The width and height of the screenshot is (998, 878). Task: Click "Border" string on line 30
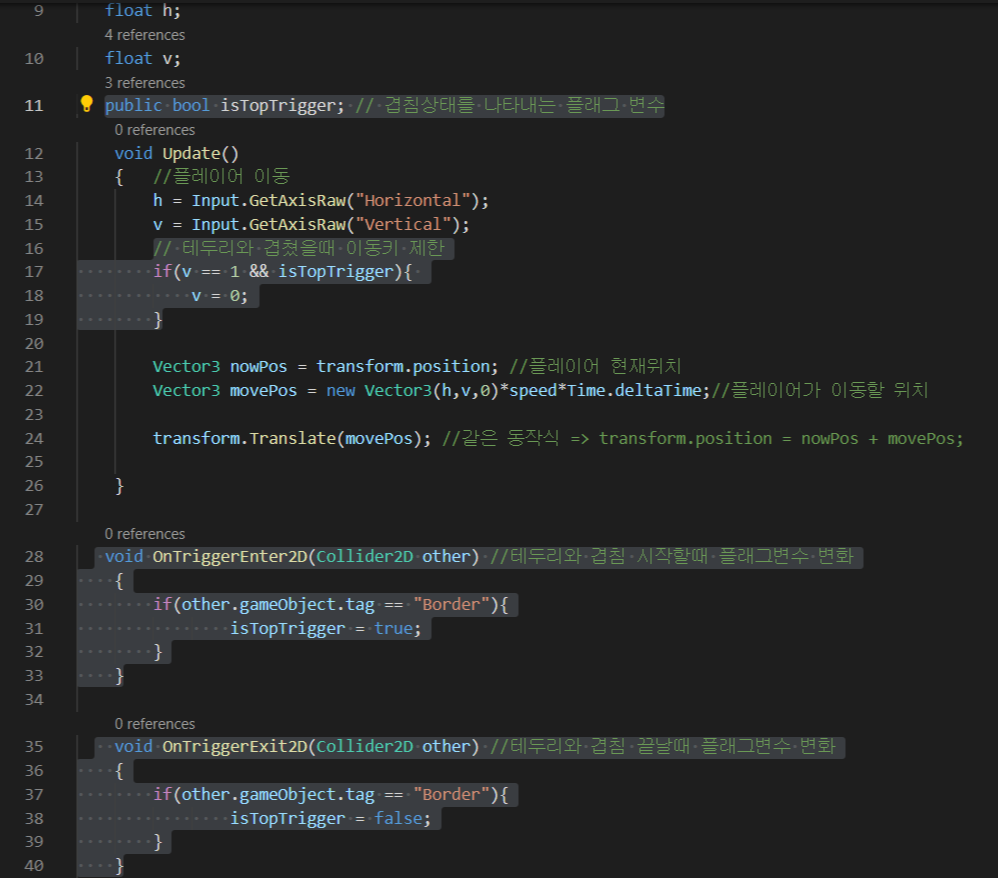pos(451,605)
